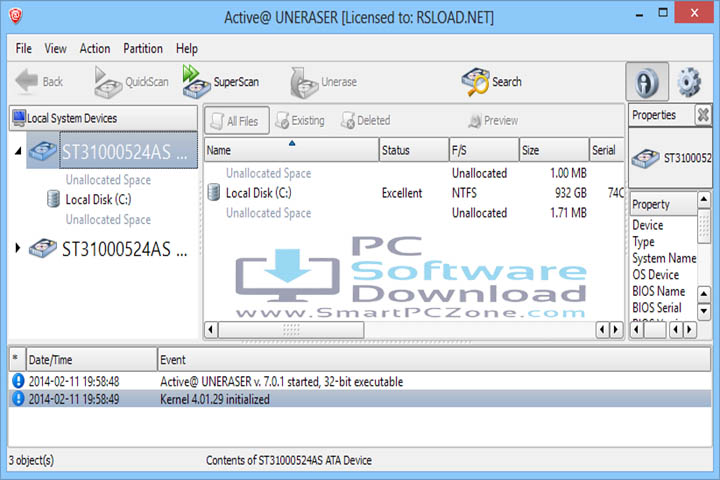Click the asterisk log column header

17,360
